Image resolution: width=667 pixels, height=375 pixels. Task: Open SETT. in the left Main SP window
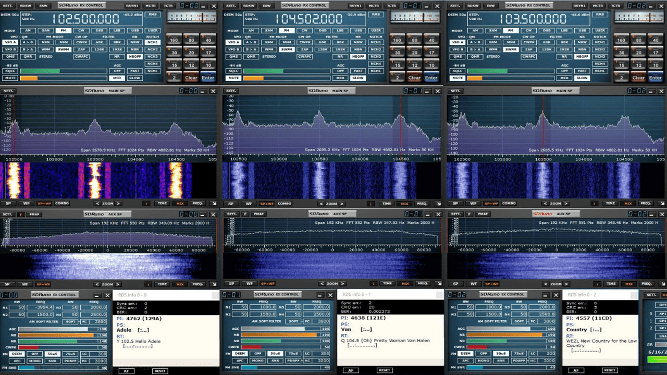pyautogui.click(x=9, y=91)
